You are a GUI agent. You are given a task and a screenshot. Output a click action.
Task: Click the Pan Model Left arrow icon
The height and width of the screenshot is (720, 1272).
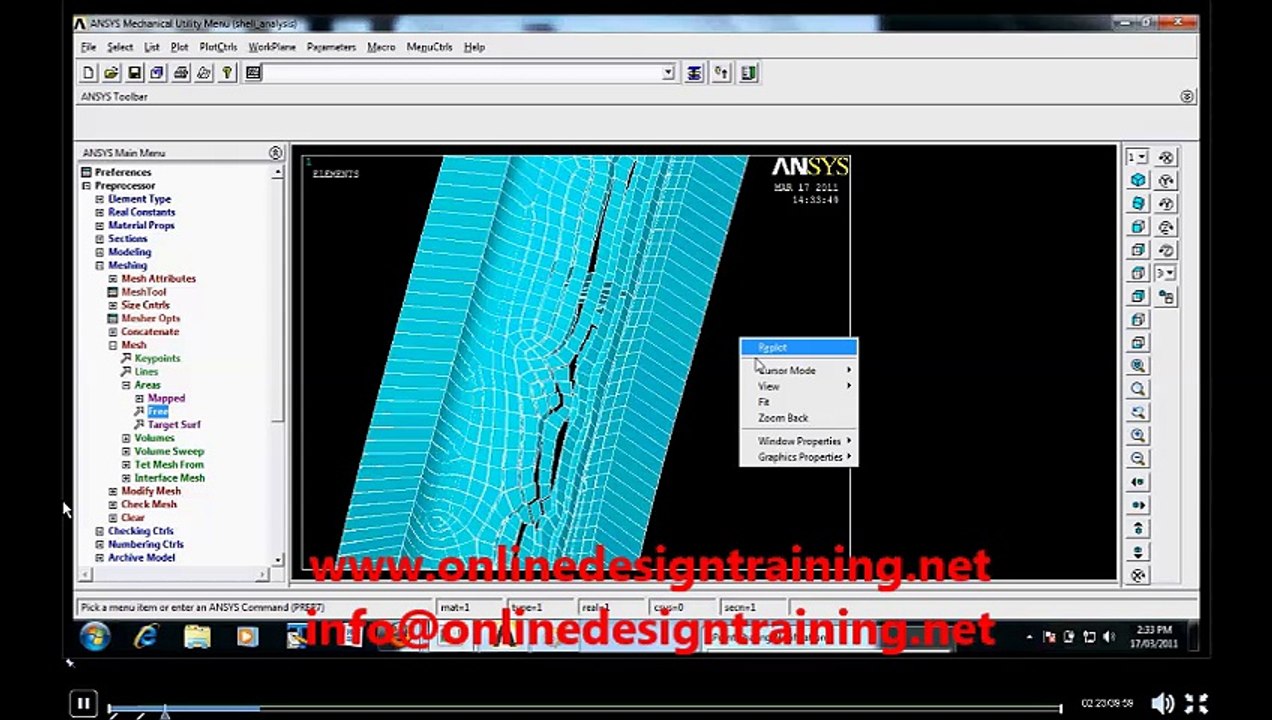coord(1138,482)
